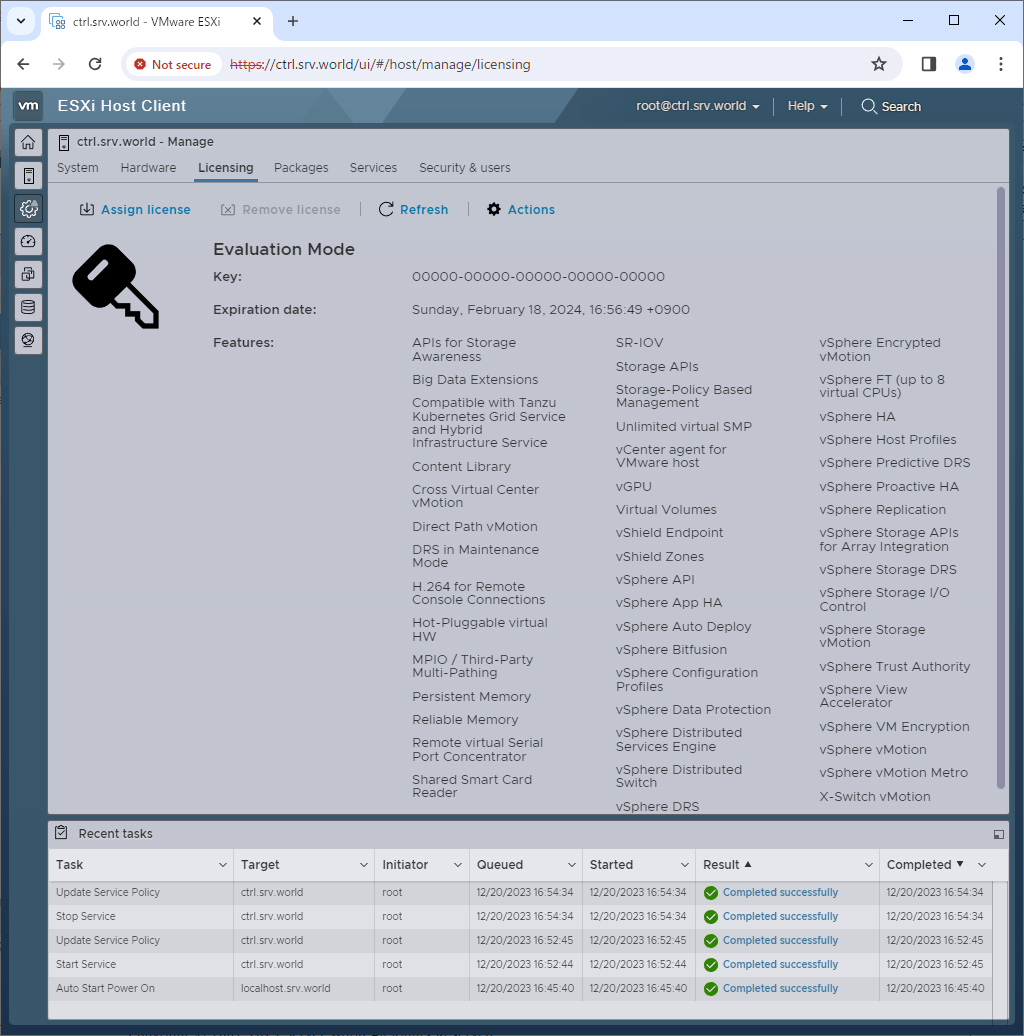Open the Storage sidebar icon
The height and width of the screenshot is (1036, 1024).
pyautogui.click(x=28, y=307)
